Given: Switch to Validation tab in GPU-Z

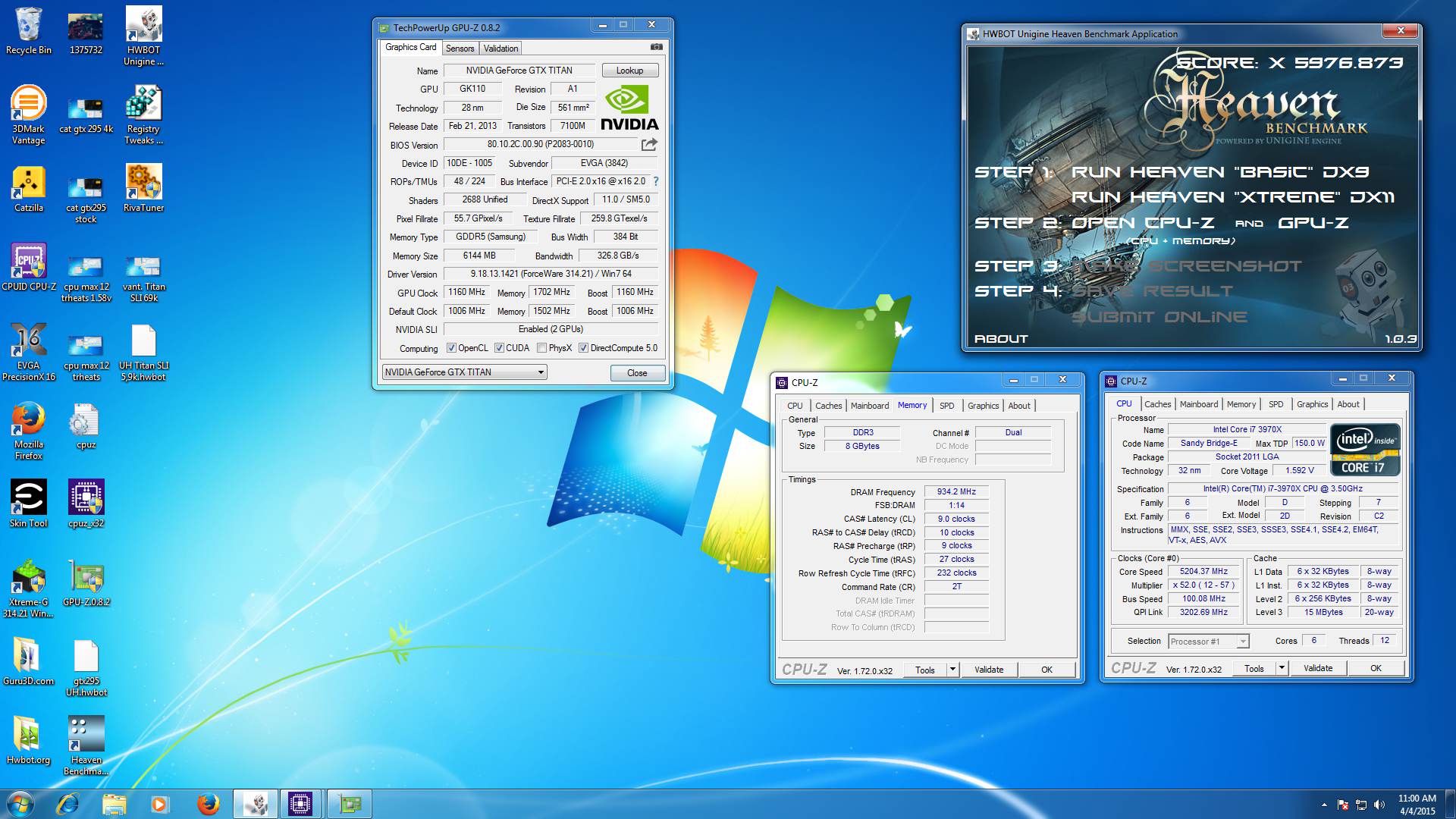Looking at the screenshot, I should pos(500,49).
